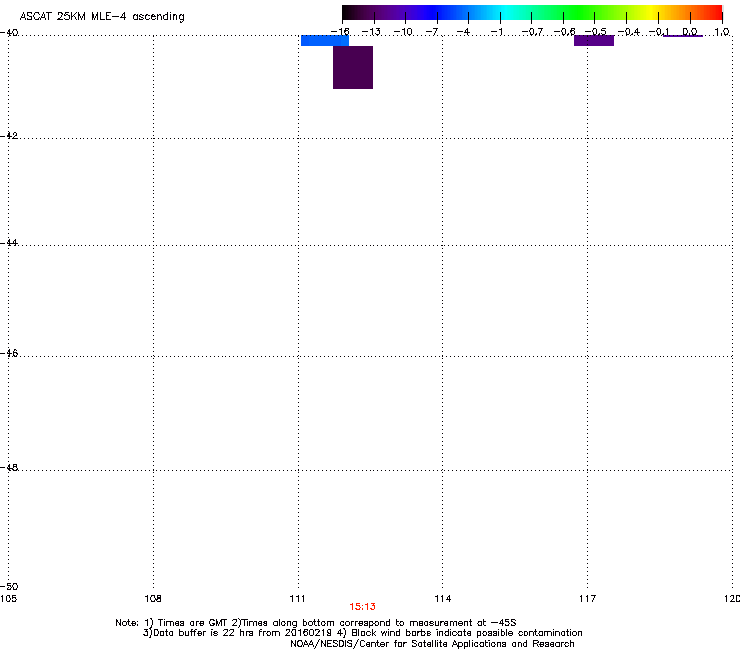
Task: Click the -1 color scale label
Action: [x=496, y=32]
